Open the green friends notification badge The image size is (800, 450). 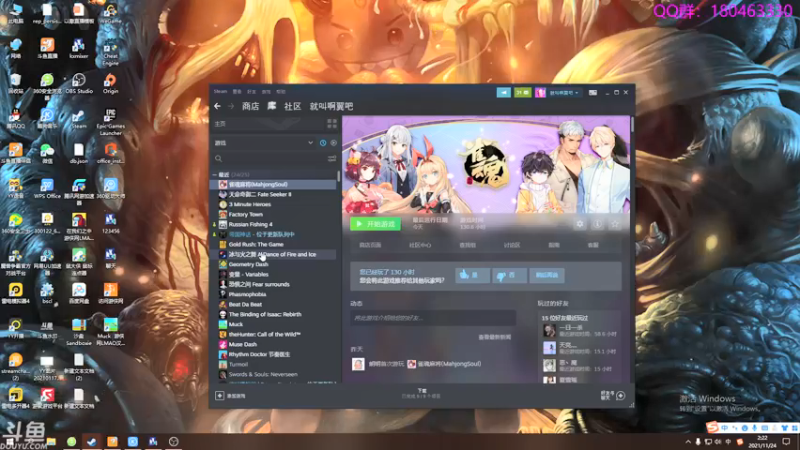click(x=522, y=92)
